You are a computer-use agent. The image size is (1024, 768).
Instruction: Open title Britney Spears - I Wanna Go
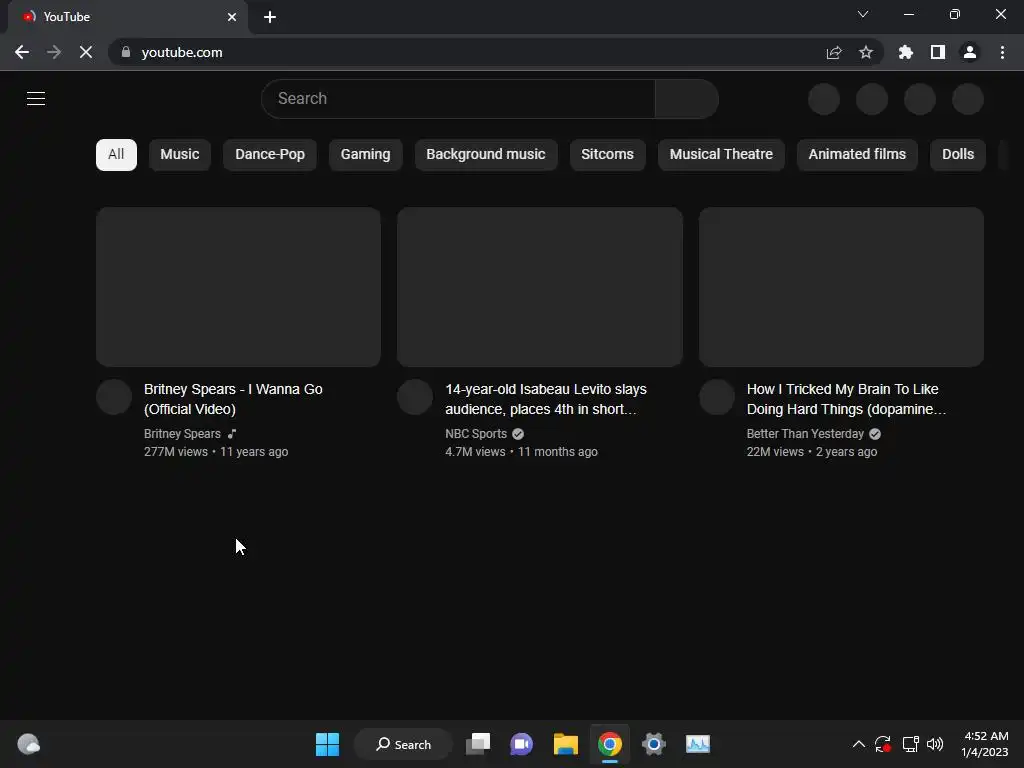(x=233, y=399)
